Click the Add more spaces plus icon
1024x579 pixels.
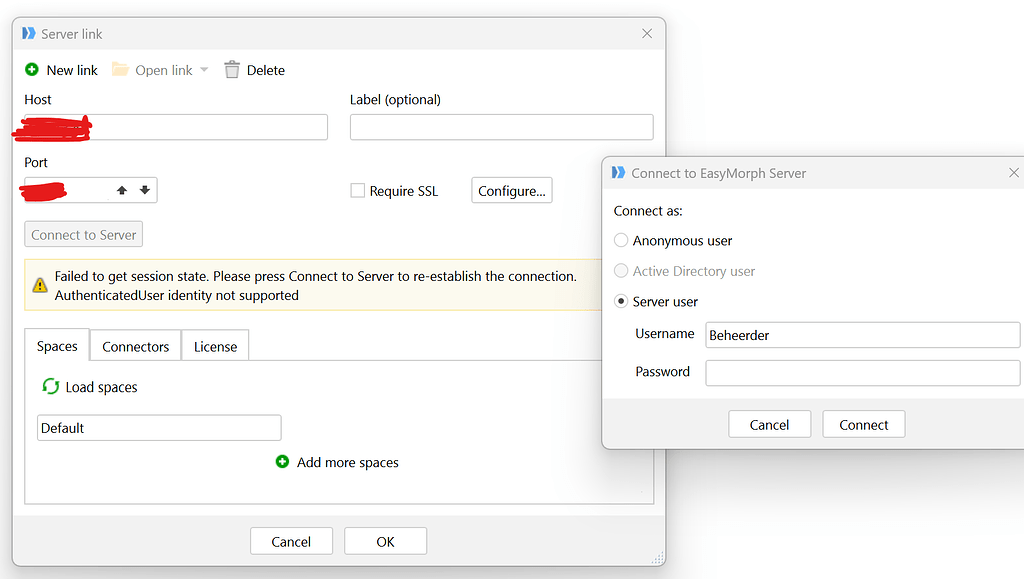point(282,462)
